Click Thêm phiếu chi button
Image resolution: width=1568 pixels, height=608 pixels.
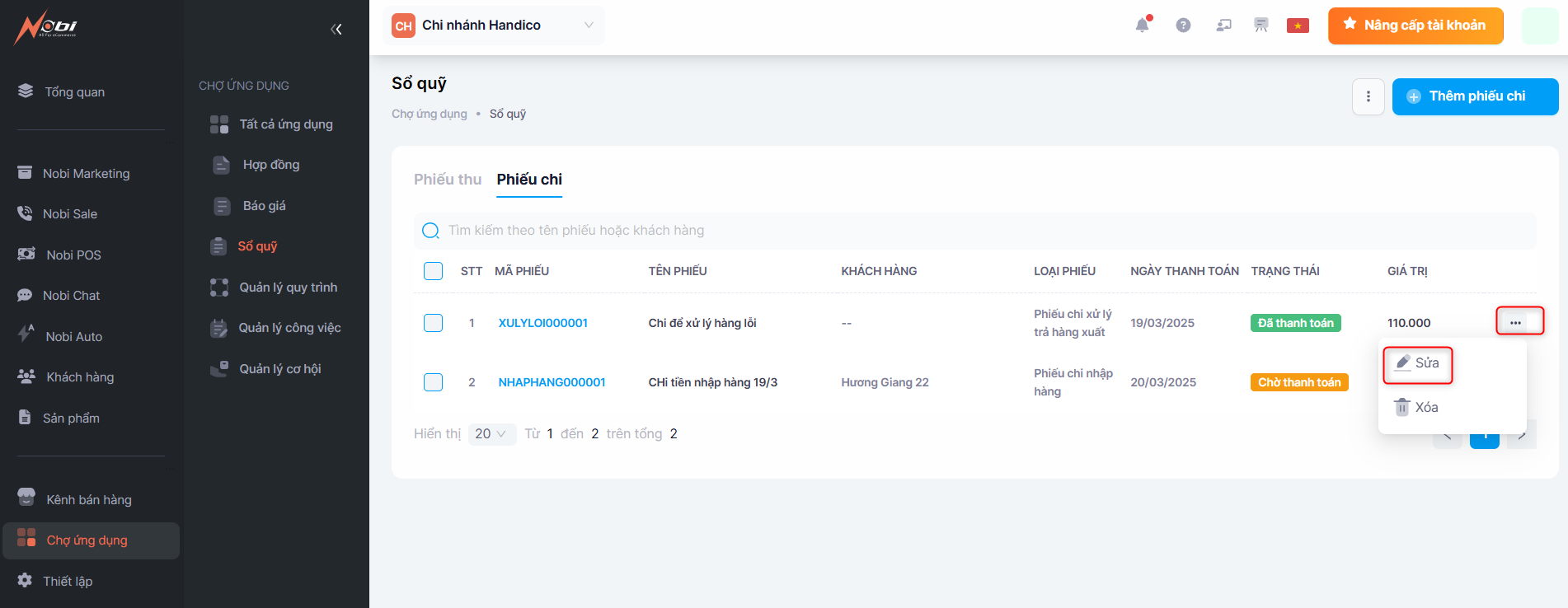1474,96
